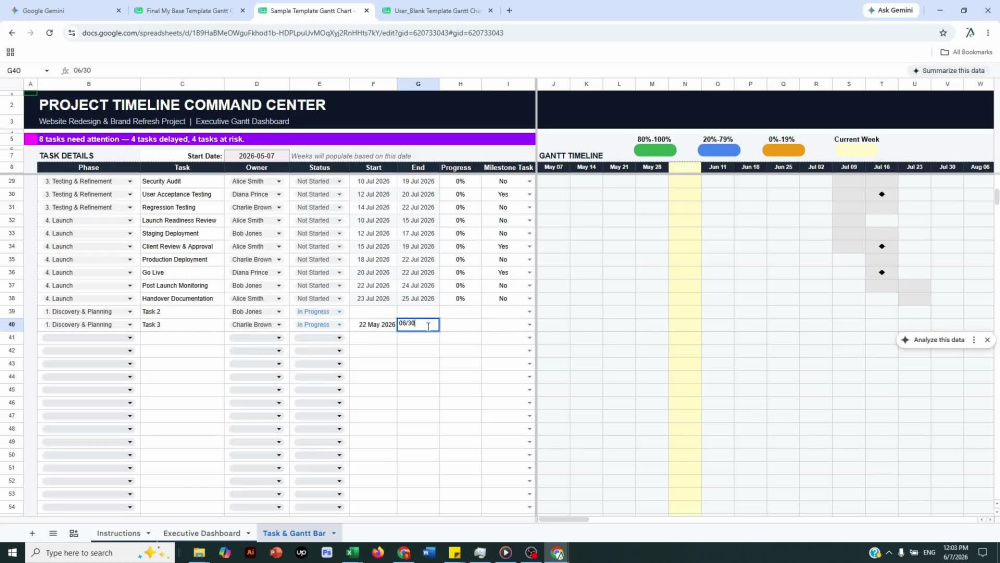Open Adobe Illustrator from taskbar

(x=250, y=552)
